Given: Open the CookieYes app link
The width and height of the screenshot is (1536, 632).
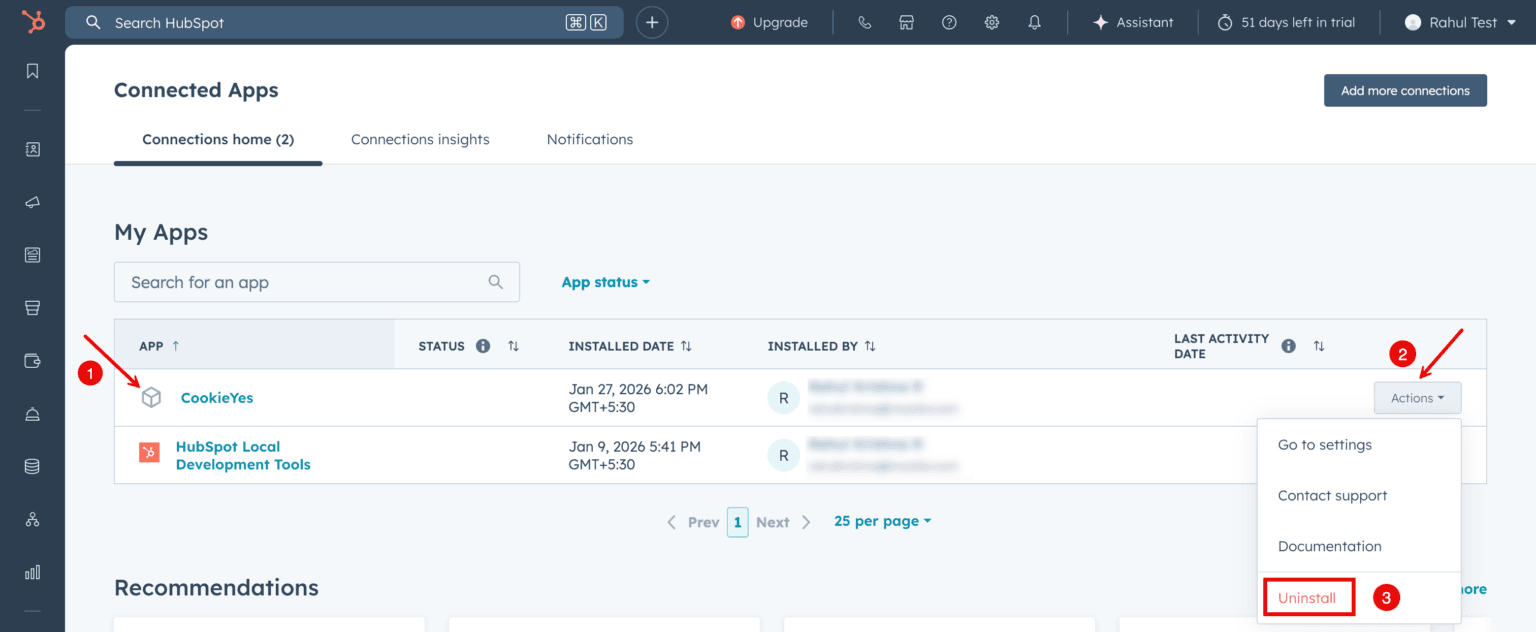Looking at the screenshot, I should coord(217,398).
